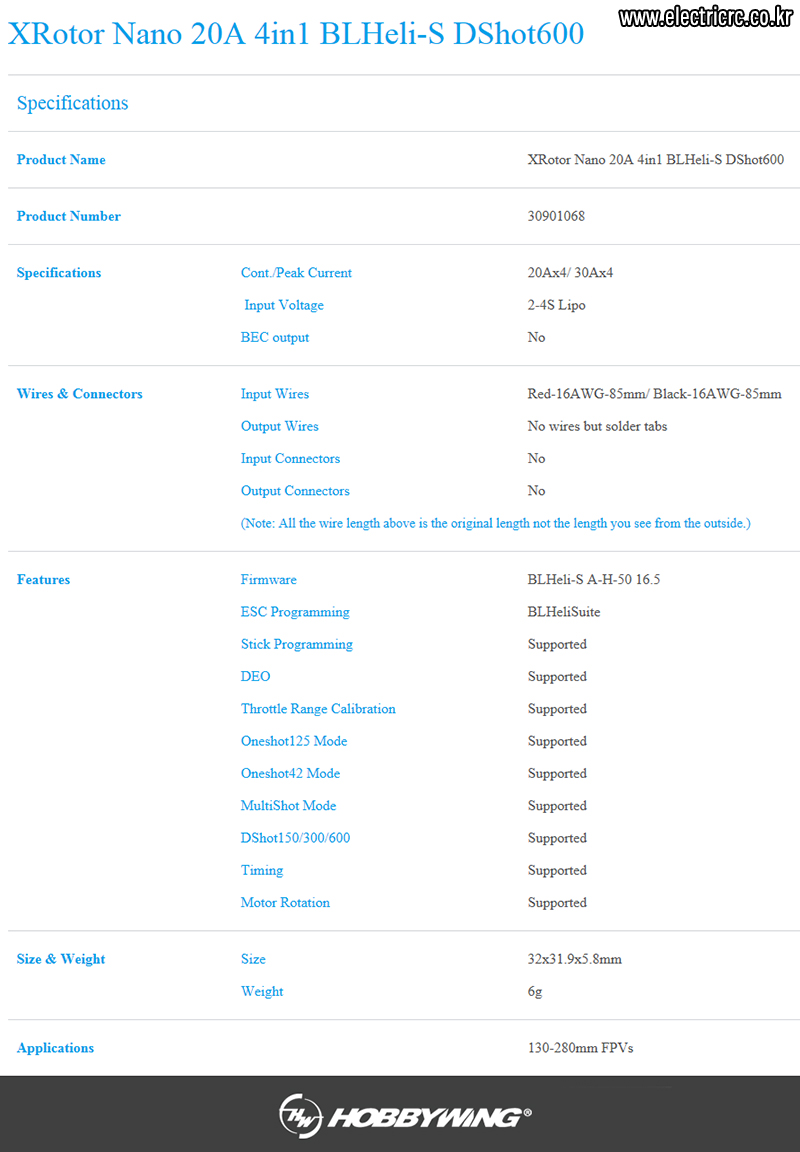The image size is (800, 1152).
Task: Click the Timing label
Action: point(262,871)
